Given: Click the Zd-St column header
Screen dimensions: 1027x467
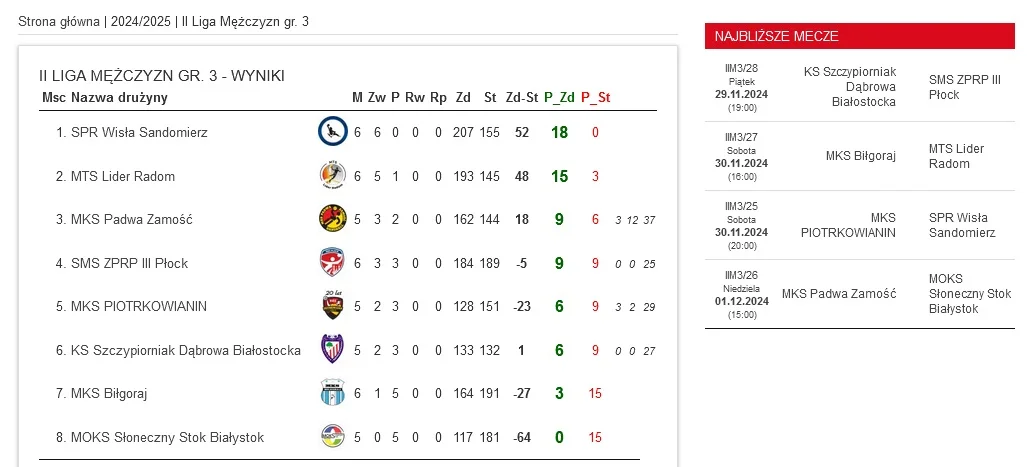Looking at the screenshot, I should point(521,98).
